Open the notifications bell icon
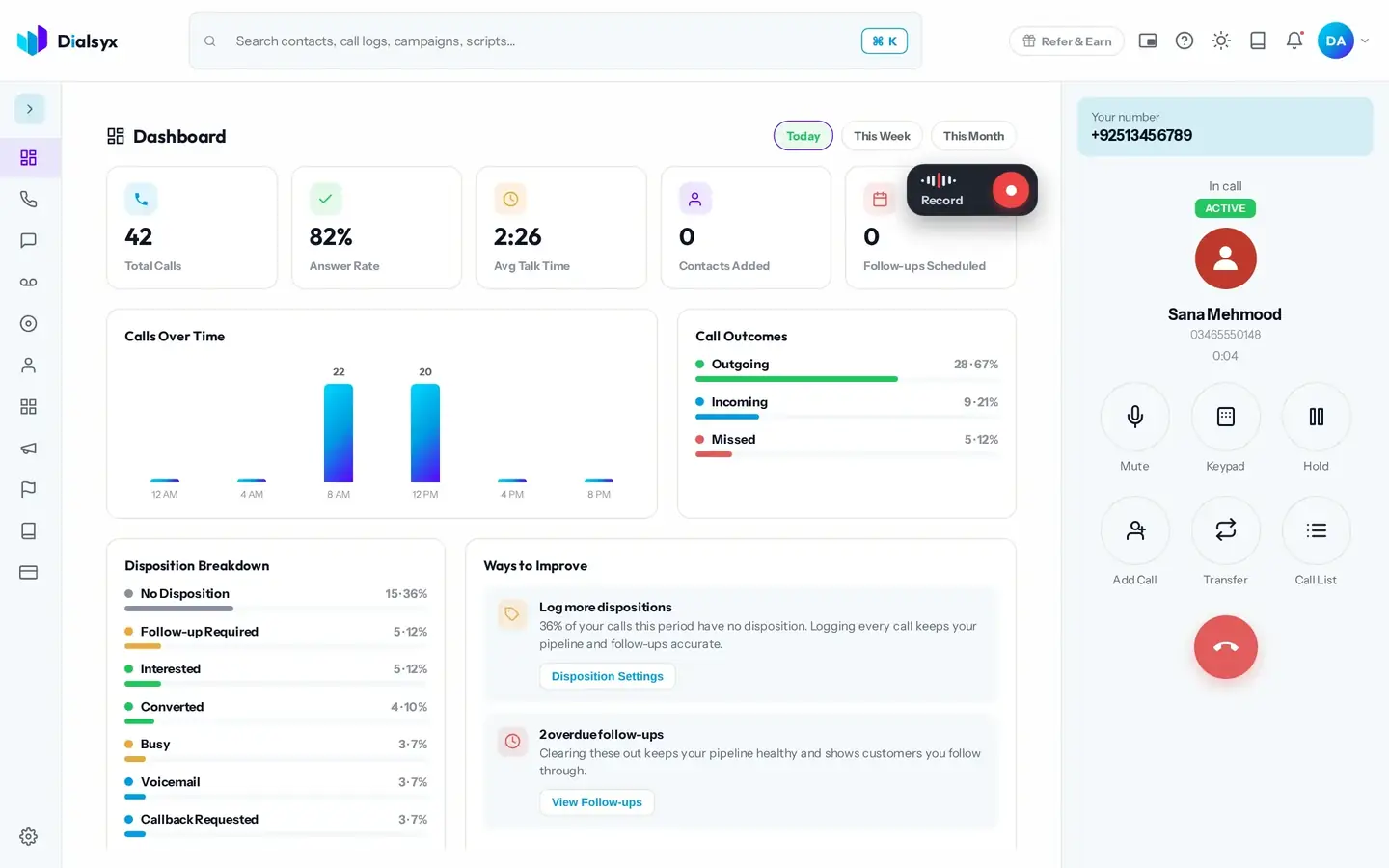1389x868 pixels. coord(1294,41)
